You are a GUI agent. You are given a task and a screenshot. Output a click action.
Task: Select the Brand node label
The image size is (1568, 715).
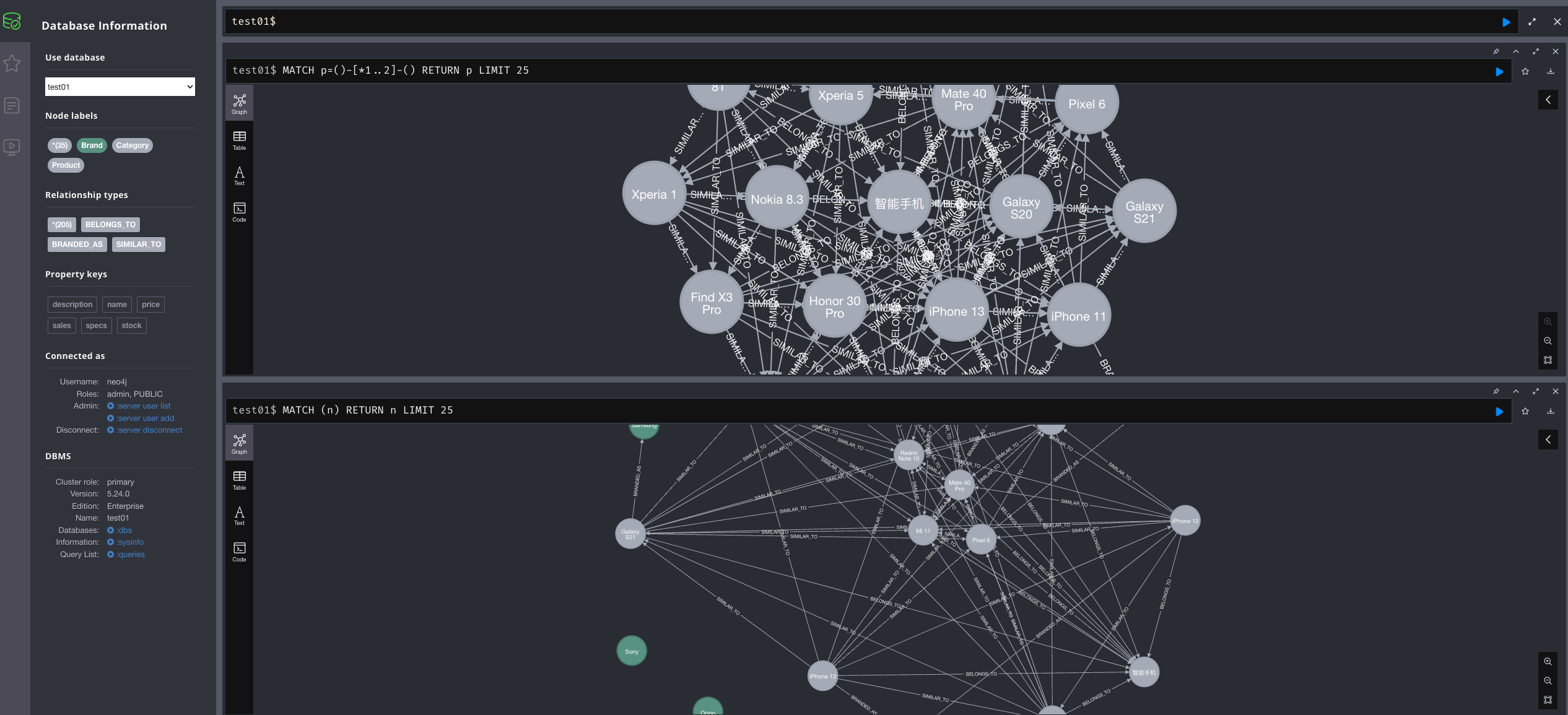(92, 145)
